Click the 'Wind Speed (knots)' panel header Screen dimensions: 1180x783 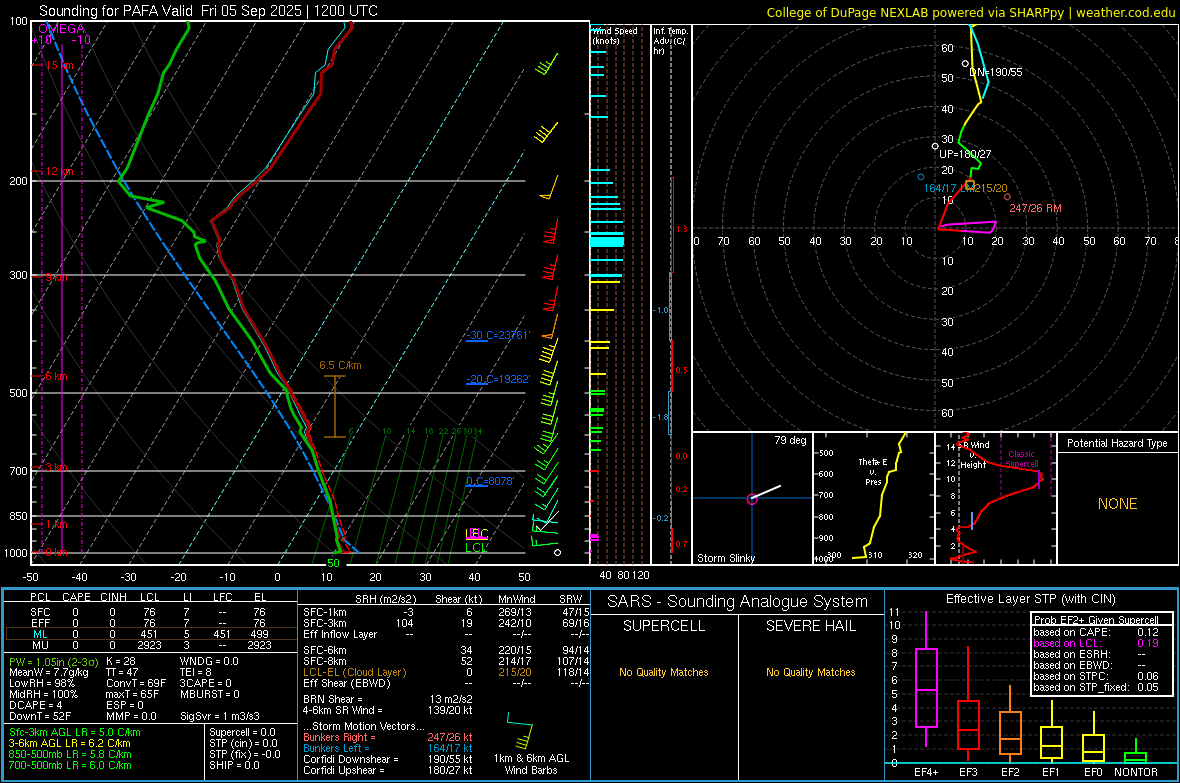tap(615, 35)
